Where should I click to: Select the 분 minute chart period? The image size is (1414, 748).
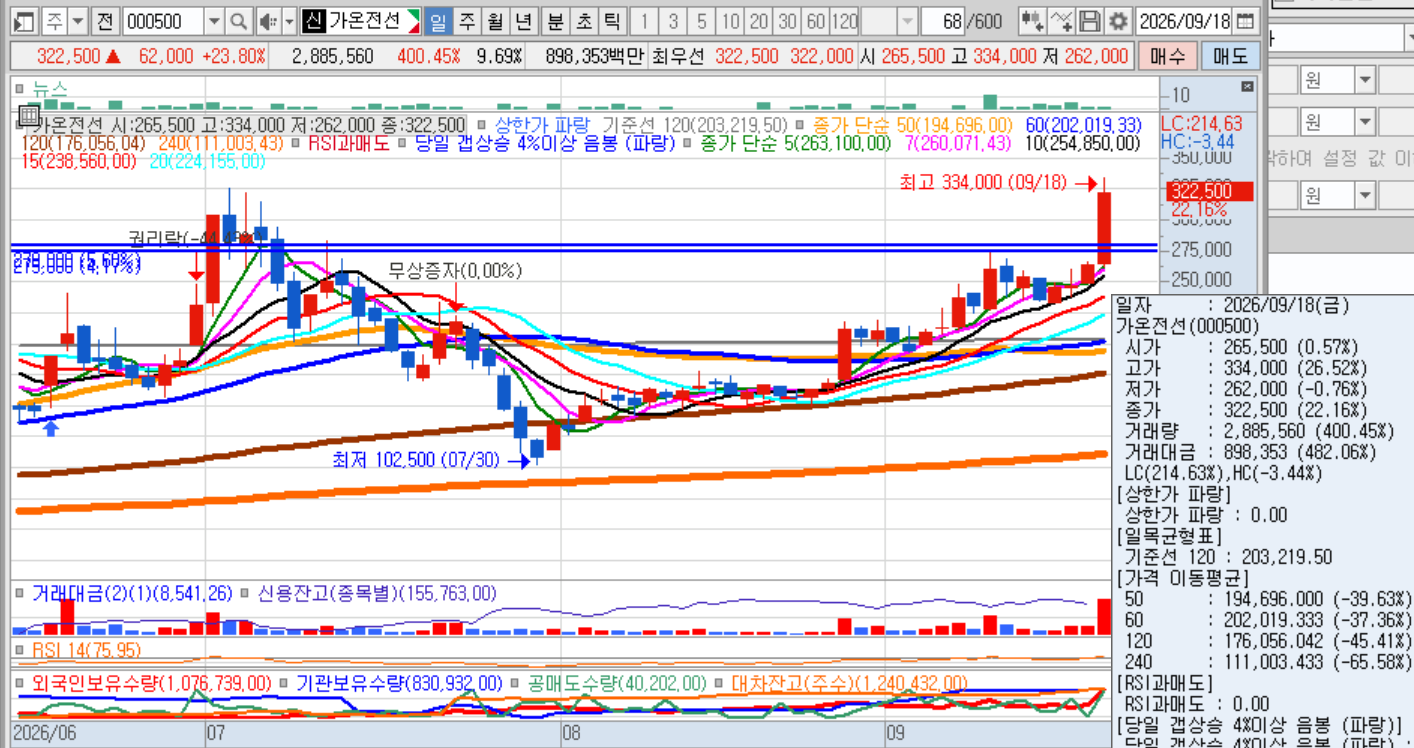[x=556, y=21]
